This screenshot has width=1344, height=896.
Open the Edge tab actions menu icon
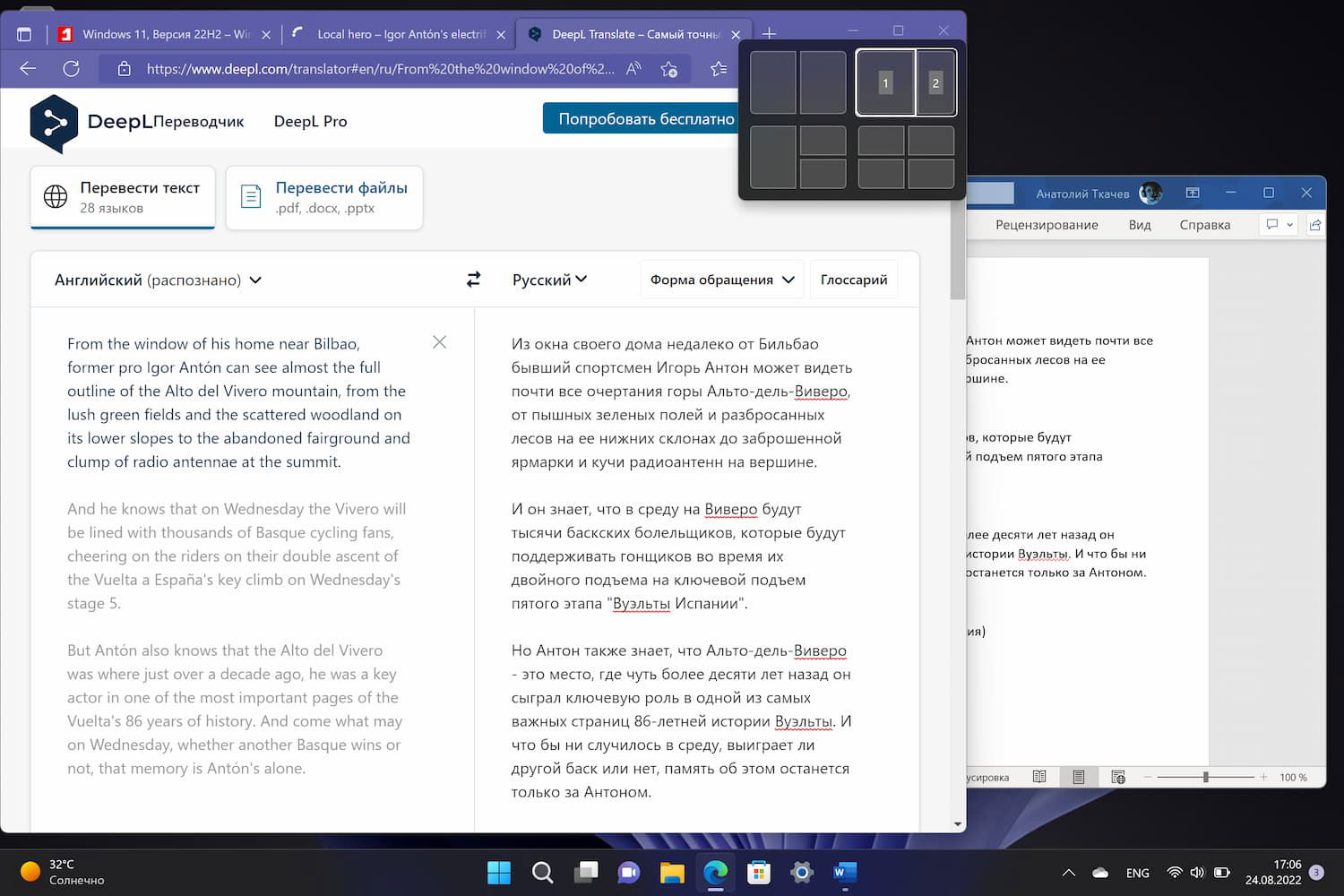[24, 34]
